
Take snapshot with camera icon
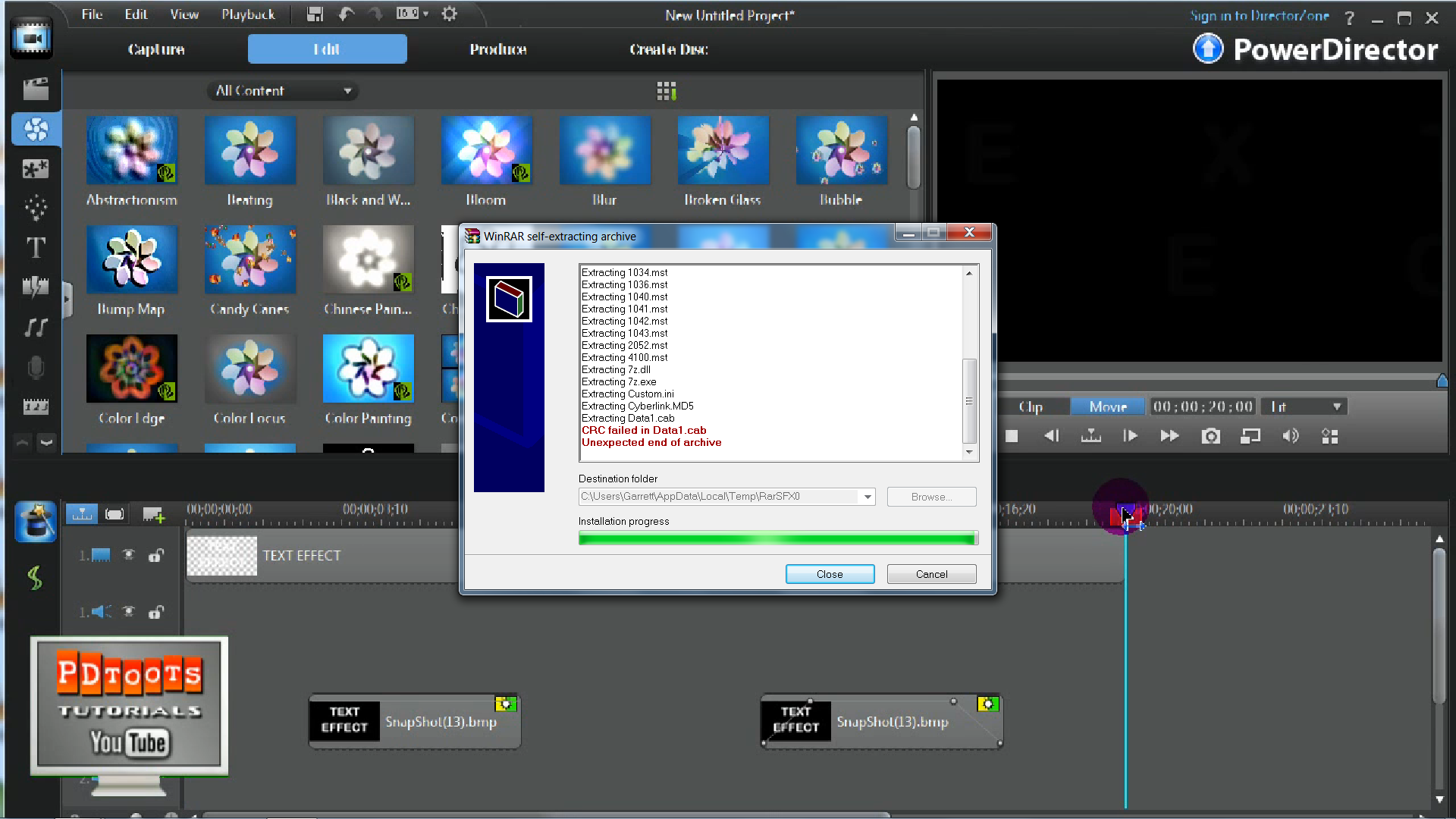tap(1211, 436)
